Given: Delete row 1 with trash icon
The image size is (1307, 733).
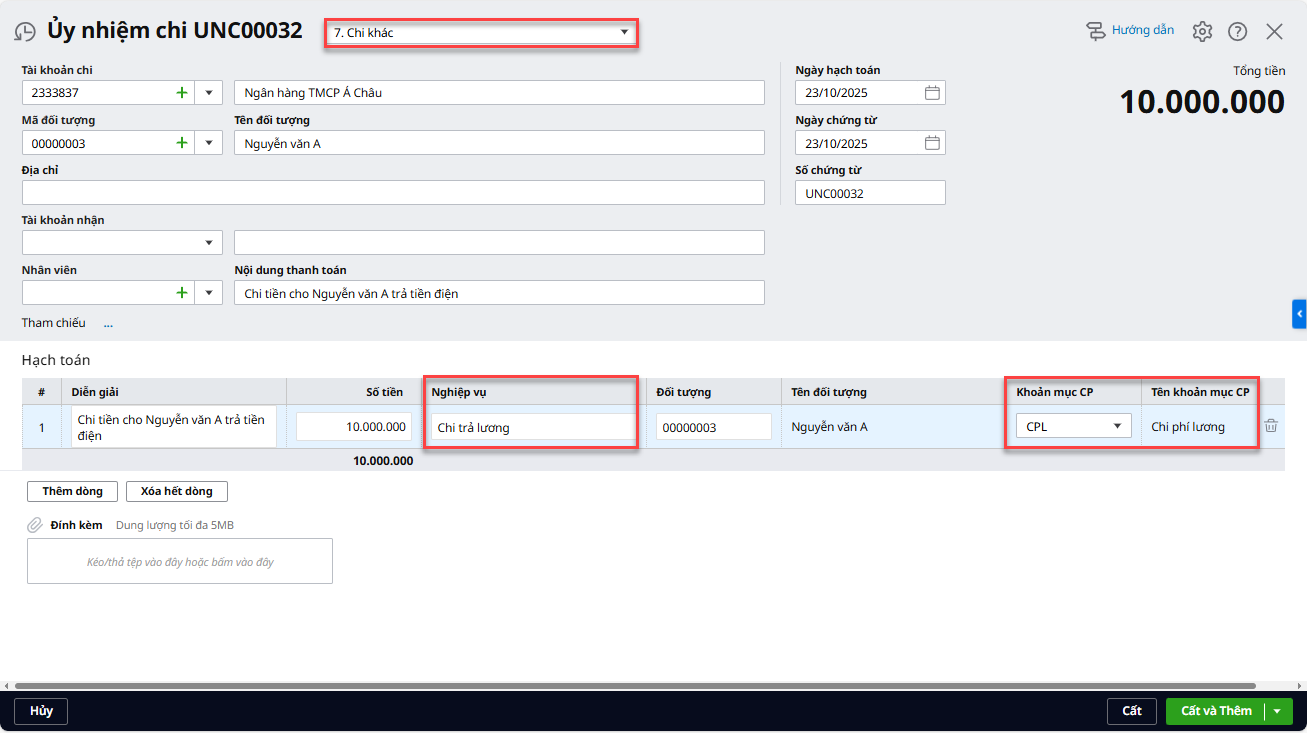Looking at the screenshot, I should (x=1271, y=426).
